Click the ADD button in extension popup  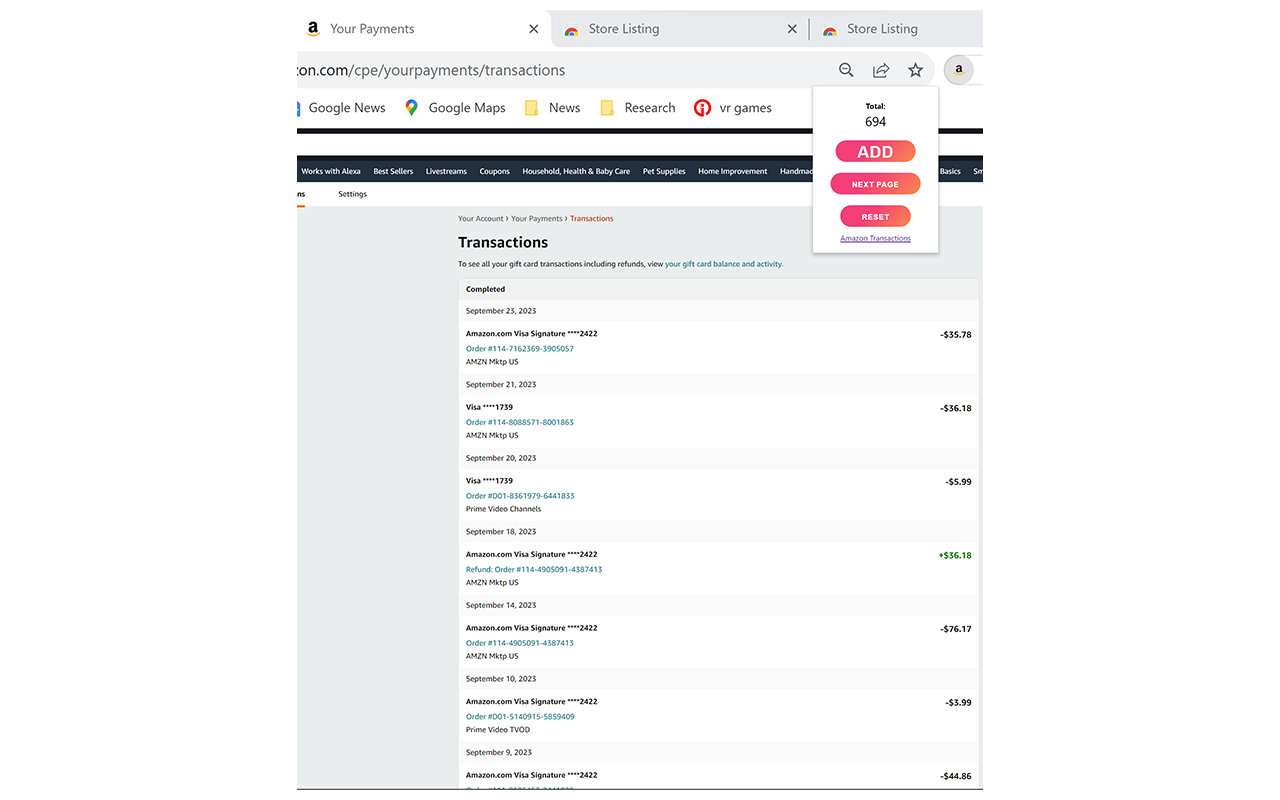[x=875, y=152]
